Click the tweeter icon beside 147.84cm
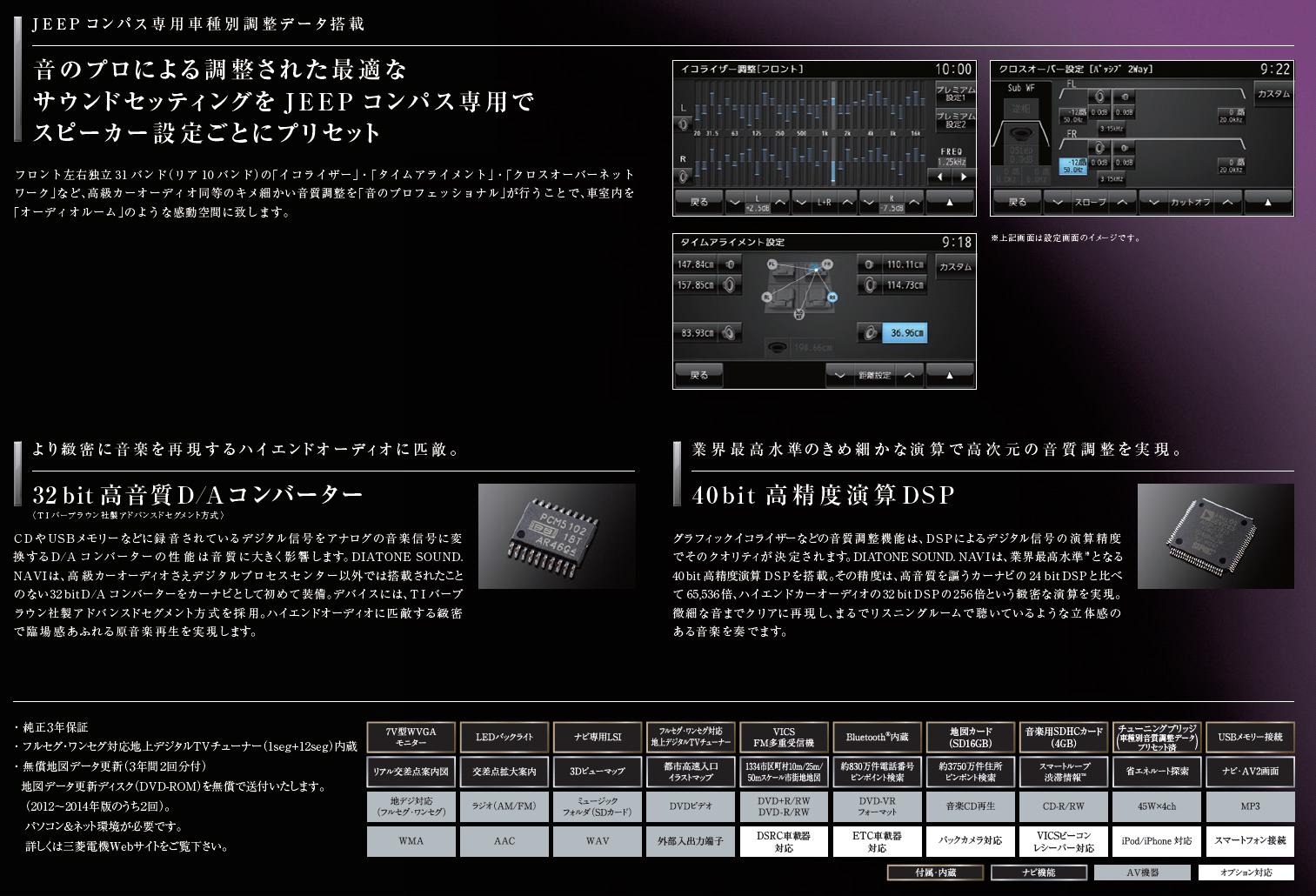 click(x=731, y=264)
